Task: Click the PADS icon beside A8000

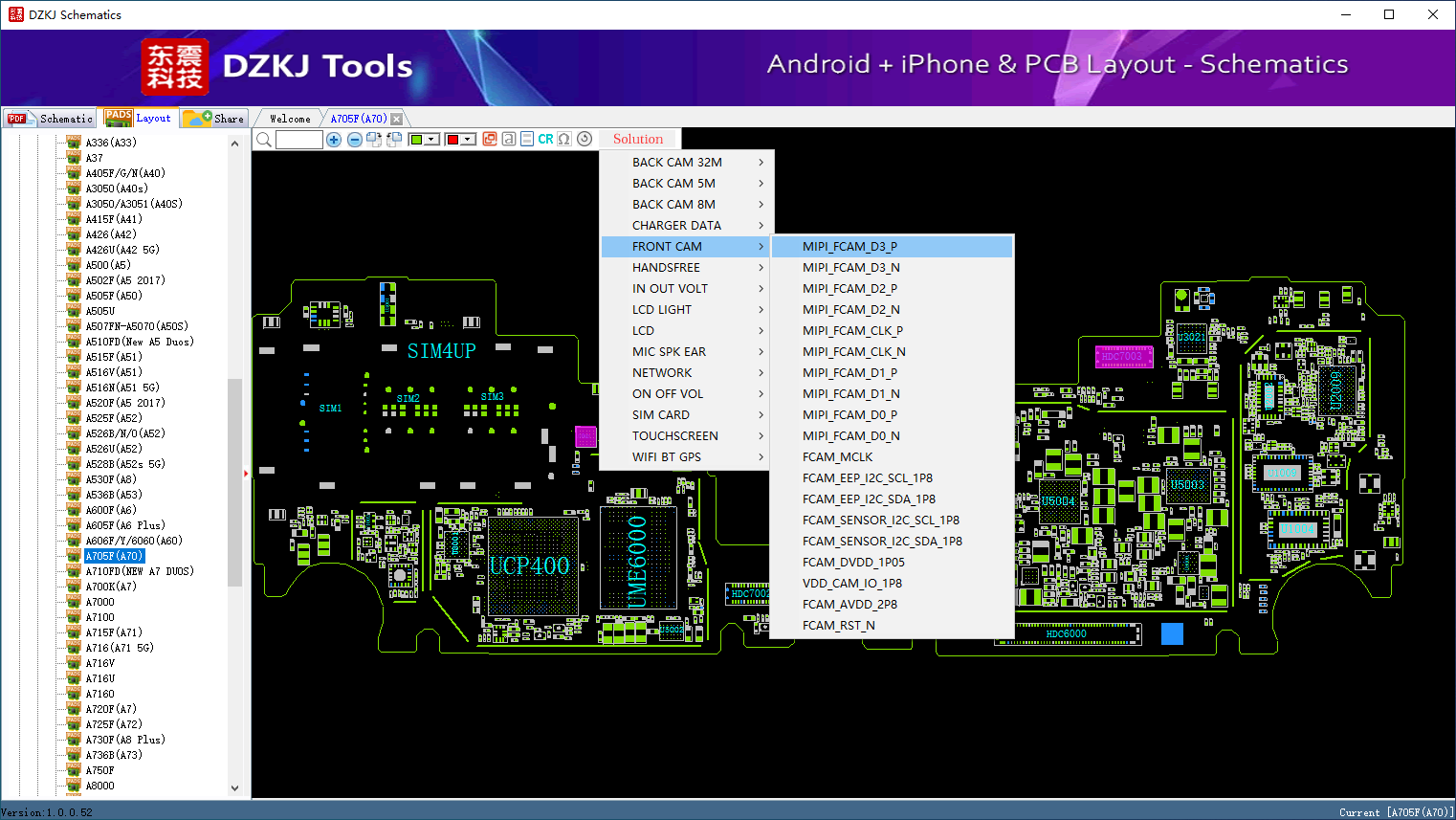Action: 74,786
